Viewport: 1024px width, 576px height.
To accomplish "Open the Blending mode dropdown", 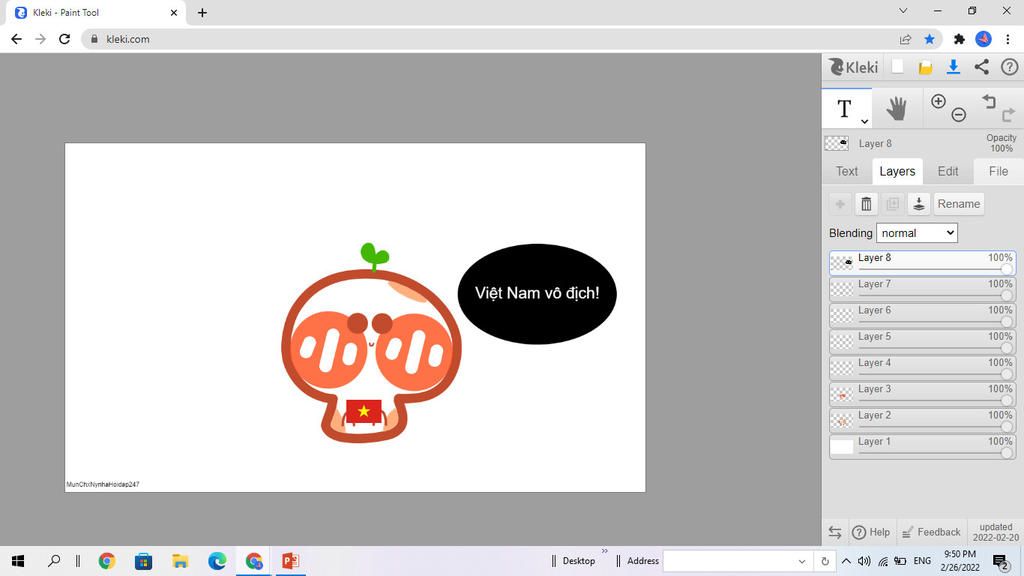I will (917, 233).
